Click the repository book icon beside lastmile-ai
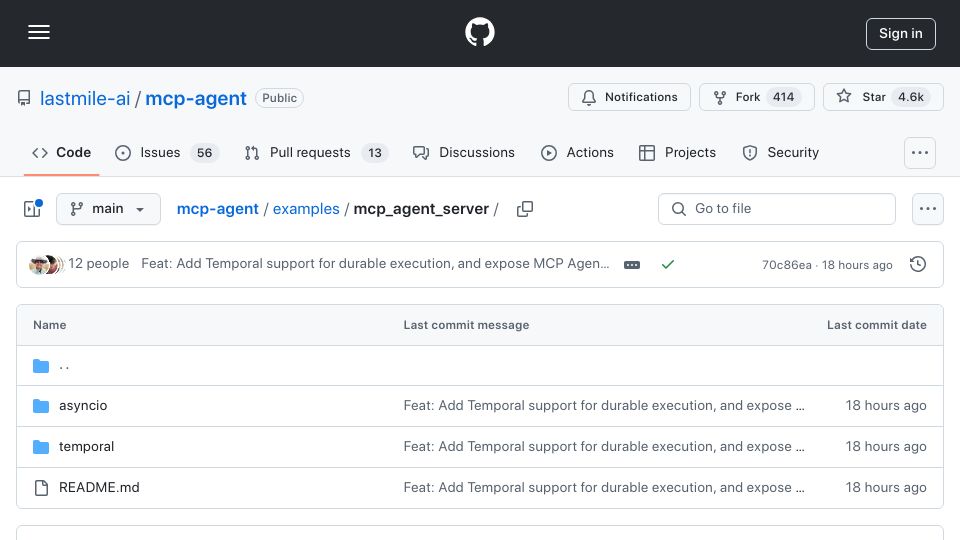960x540 pixels. coord(24,98)
